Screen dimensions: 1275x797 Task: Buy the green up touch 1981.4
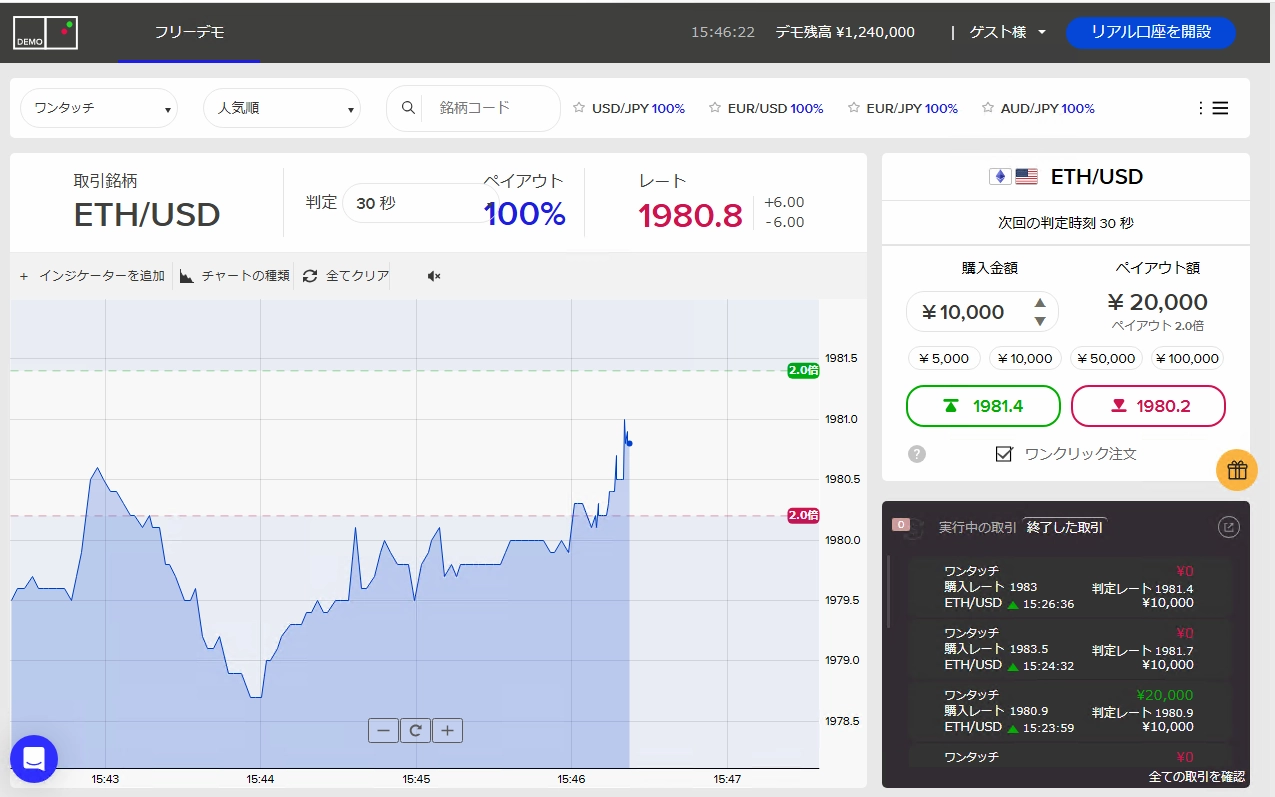point(983,406)
